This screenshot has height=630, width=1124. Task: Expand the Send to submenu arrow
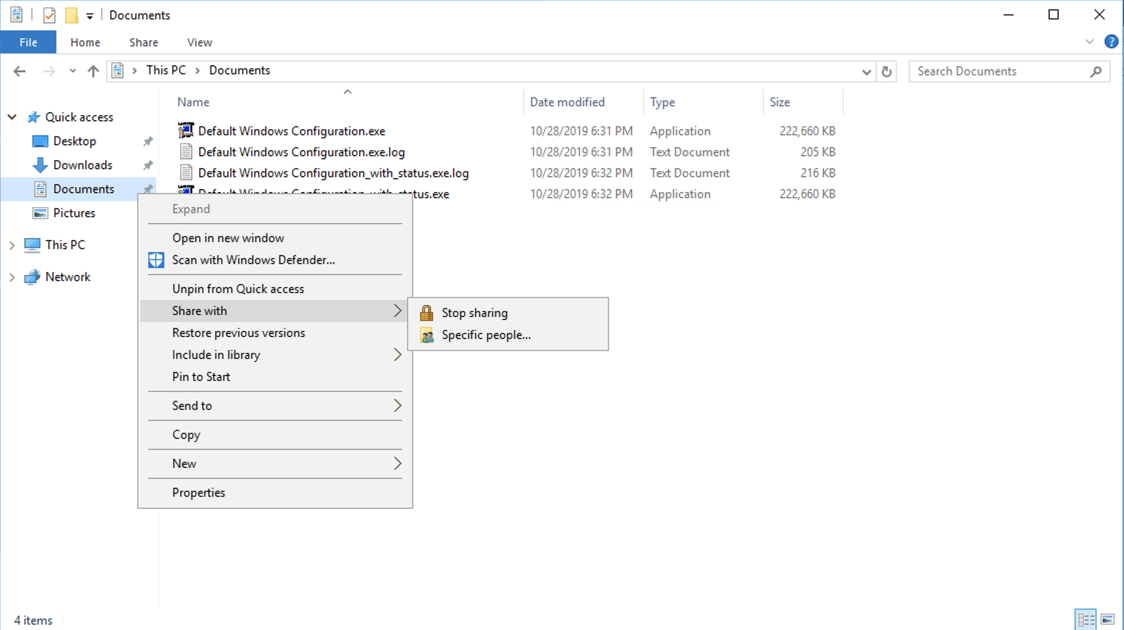pyautogui.click(x=397, y=406)
